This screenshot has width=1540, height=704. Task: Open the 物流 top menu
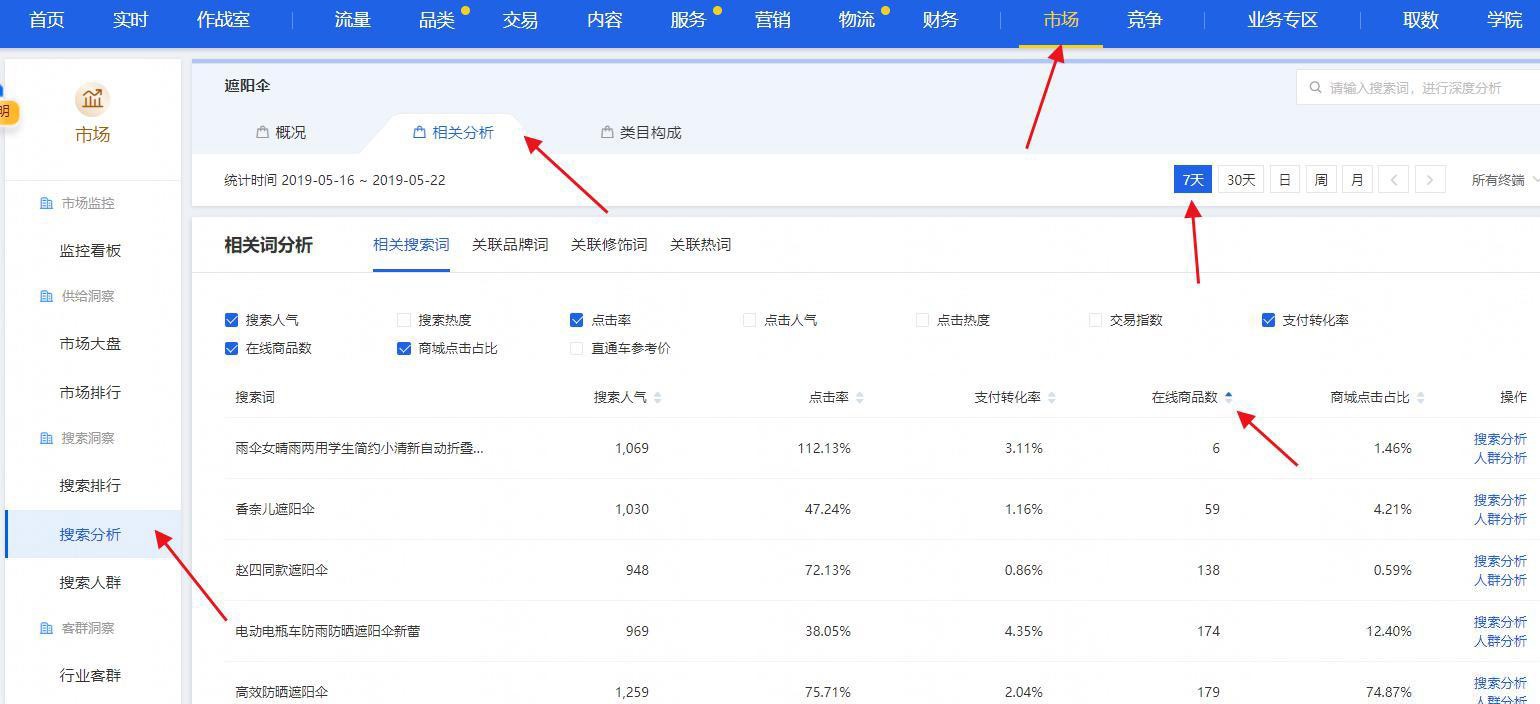(857, 20)
